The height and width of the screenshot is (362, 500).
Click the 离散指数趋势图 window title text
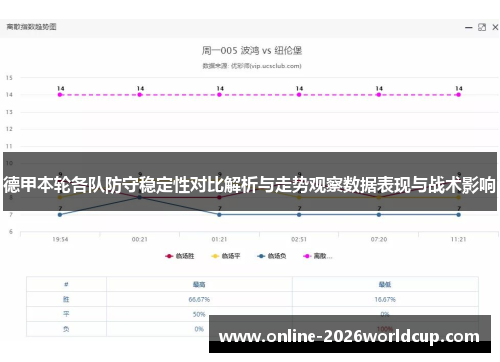tap(31, 27)
